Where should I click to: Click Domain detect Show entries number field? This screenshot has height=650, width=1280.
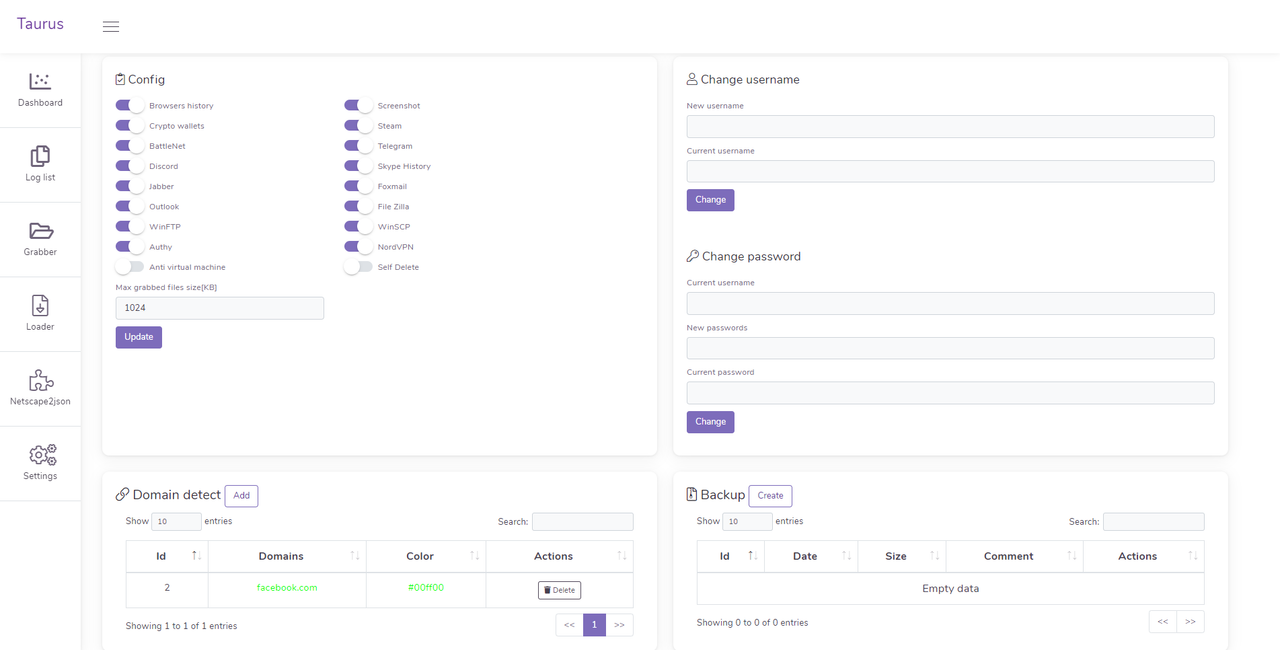pos(176,522)
